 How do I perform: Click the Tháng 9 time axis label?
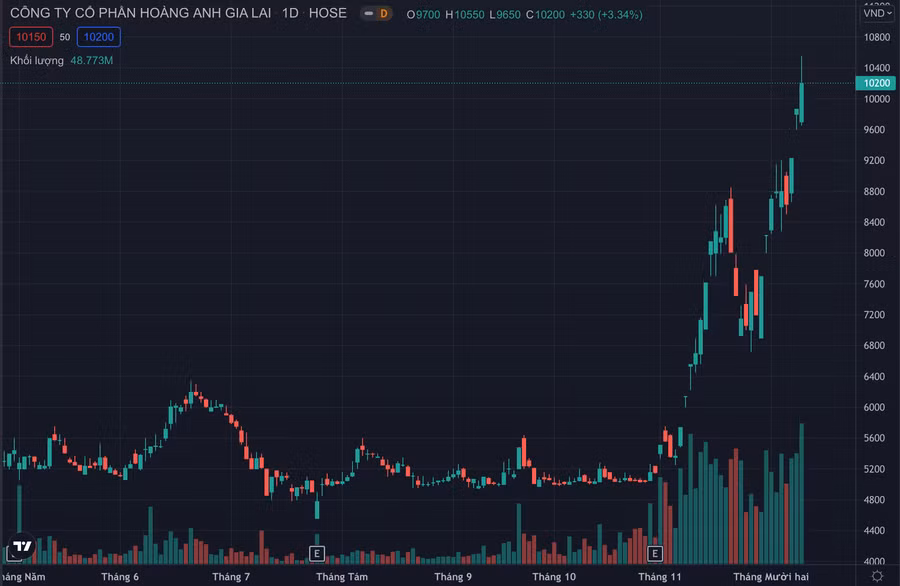[x=453, y=577]
